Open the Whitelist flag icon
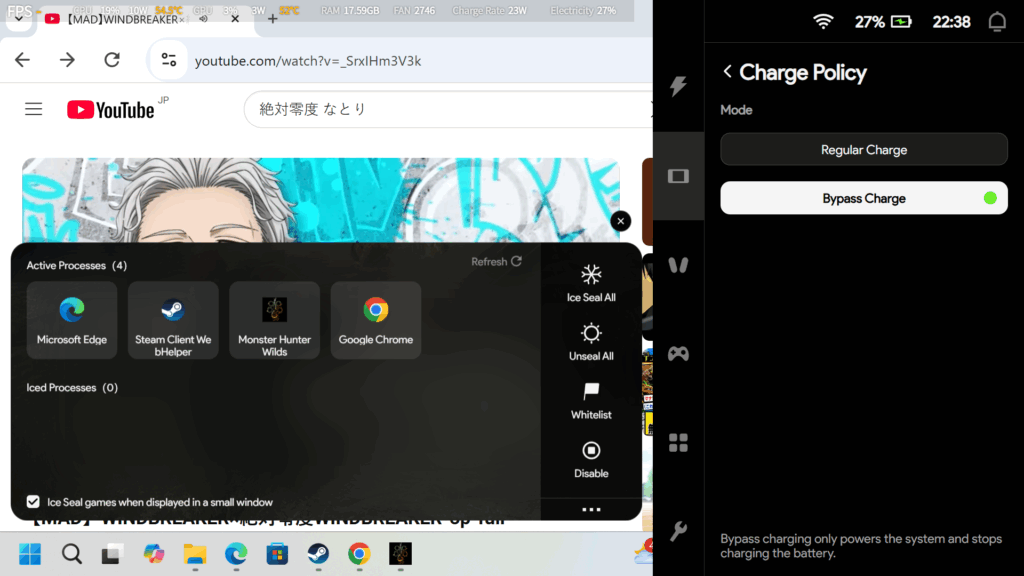The image size is (1024, 576). 591,392
